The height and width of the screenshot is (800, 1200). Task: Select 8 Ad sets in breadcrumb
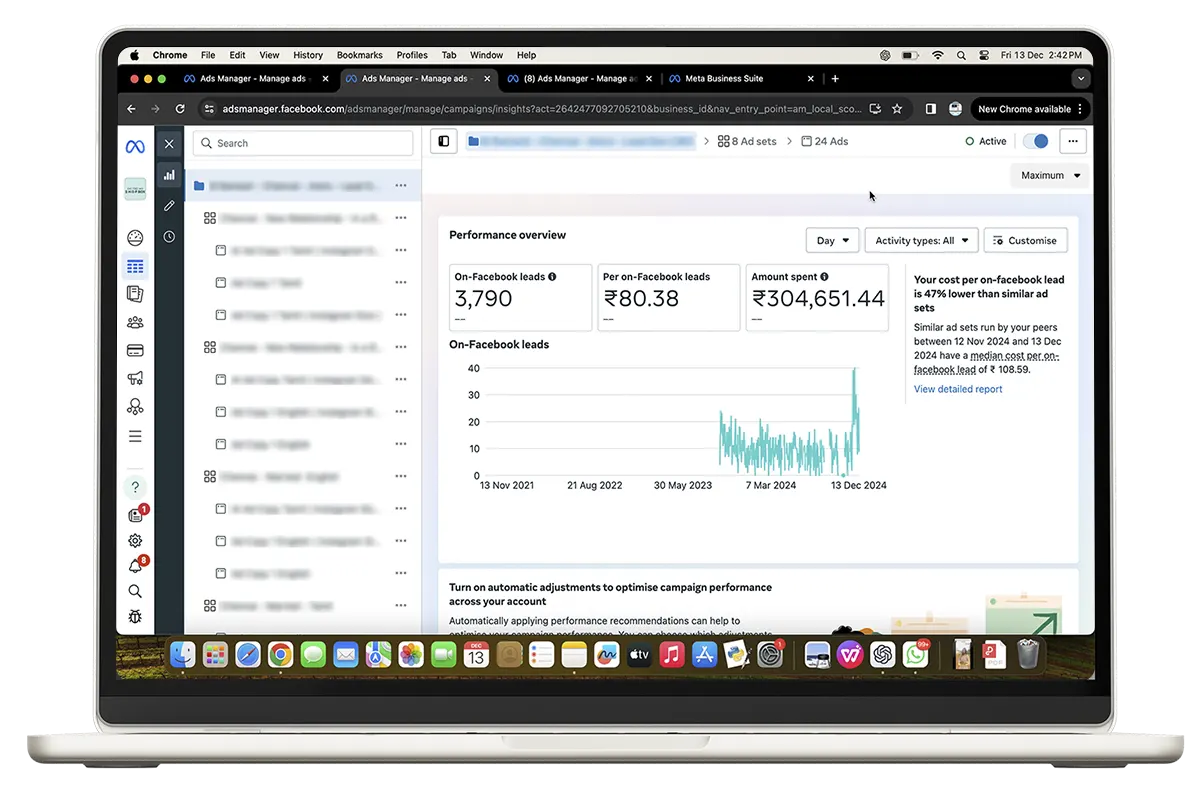click(x=747, y=142)
